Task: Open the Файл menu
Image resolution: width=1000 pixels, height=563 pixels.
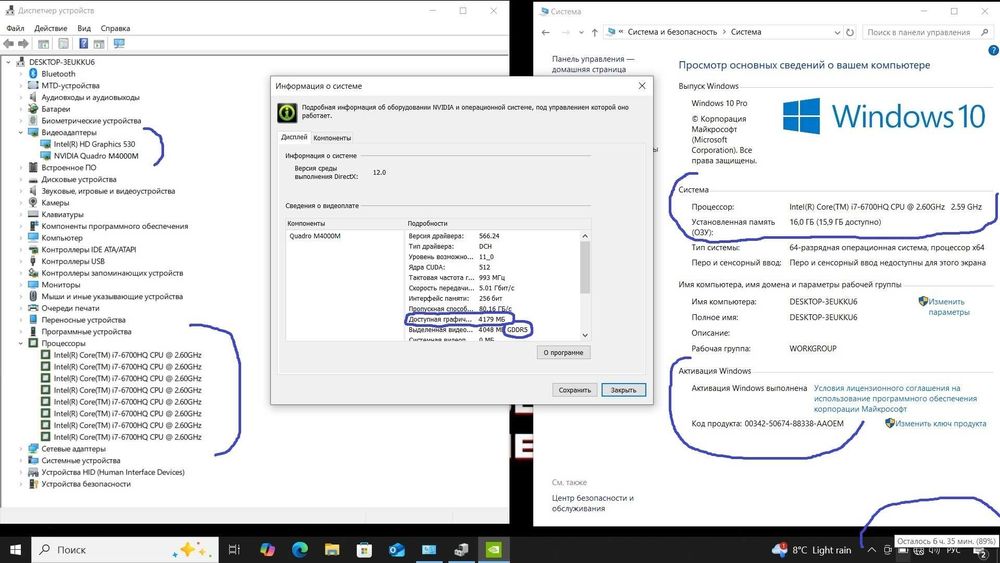Action: click(x=15, y=28)
